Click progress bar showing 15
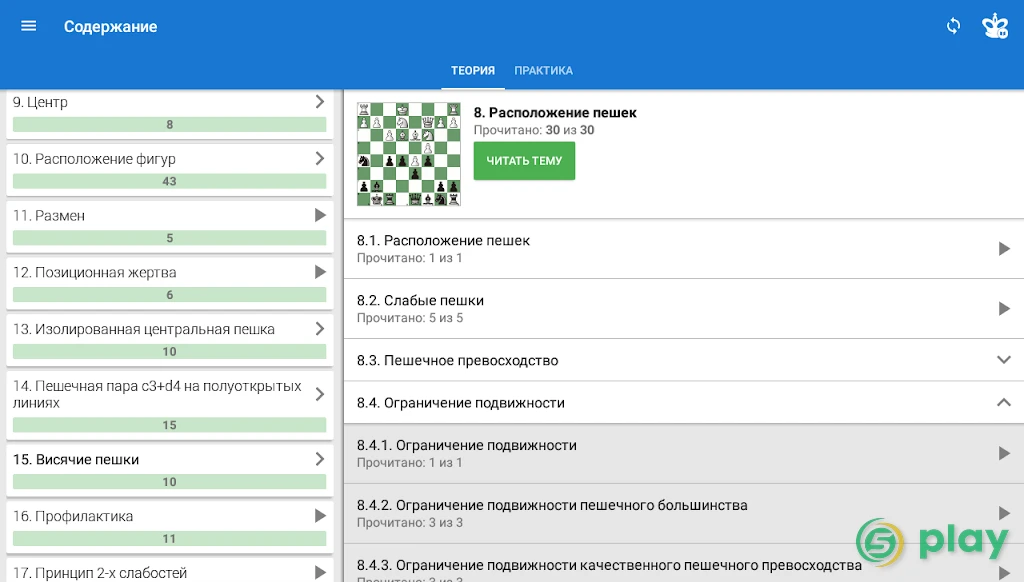The height and width of the screenshot is (582, 1024). click(x=170, y=425)
